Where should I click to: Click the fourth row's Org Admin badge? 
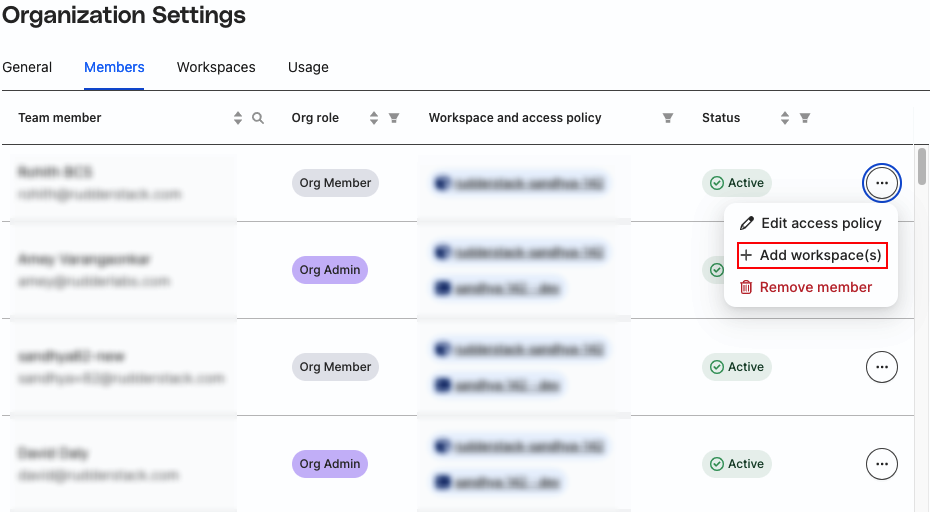[330, 463]
